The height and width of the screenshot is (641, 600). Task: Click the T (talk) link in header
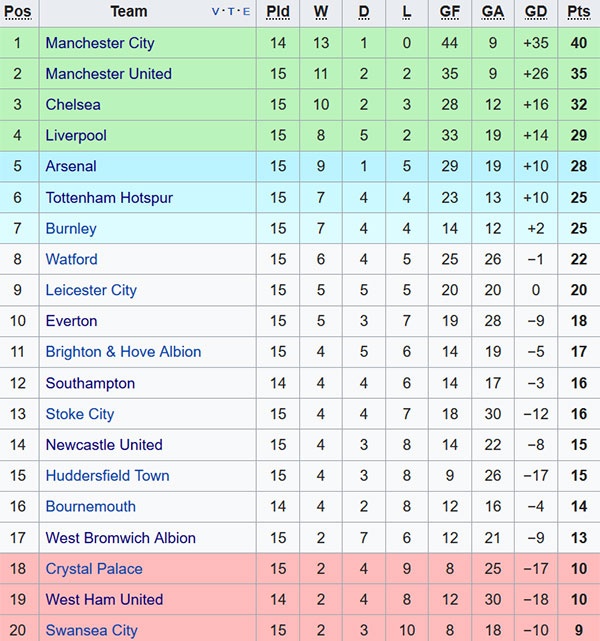click(x=231, y=13)
